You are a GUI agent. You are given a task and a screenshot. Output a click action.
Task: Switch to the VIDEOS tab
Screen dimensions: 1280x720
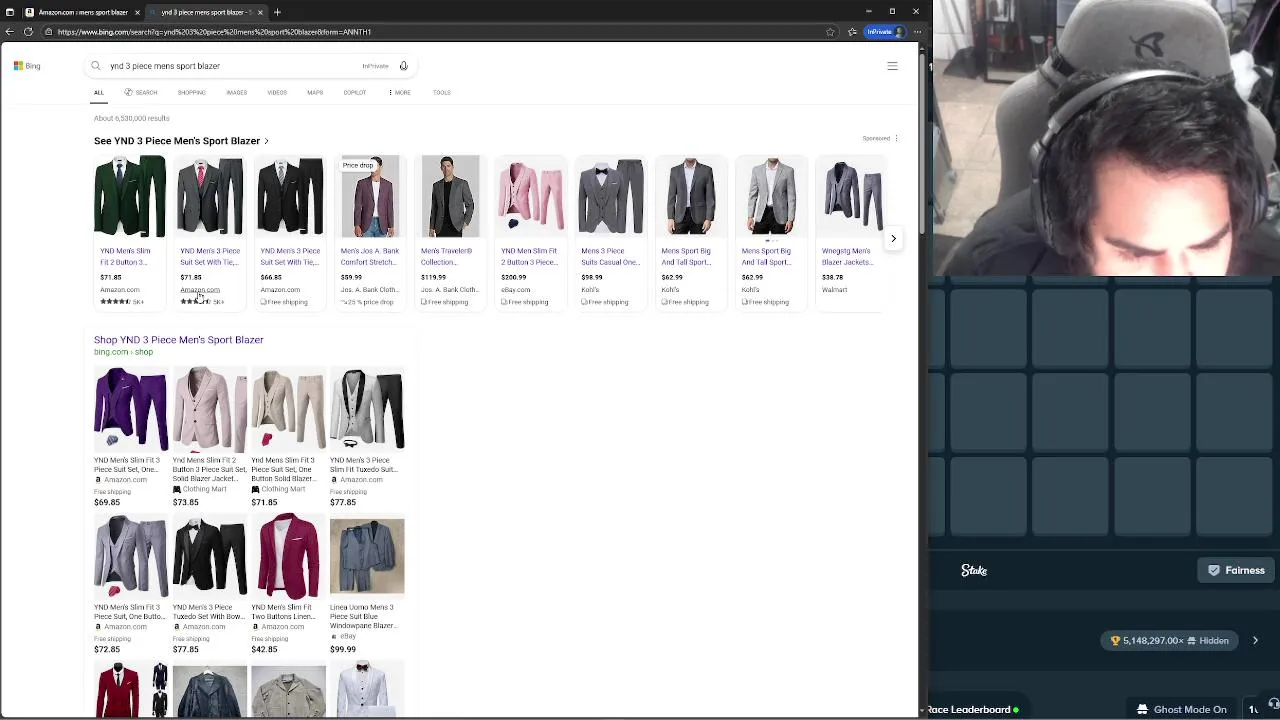(277, 93)
